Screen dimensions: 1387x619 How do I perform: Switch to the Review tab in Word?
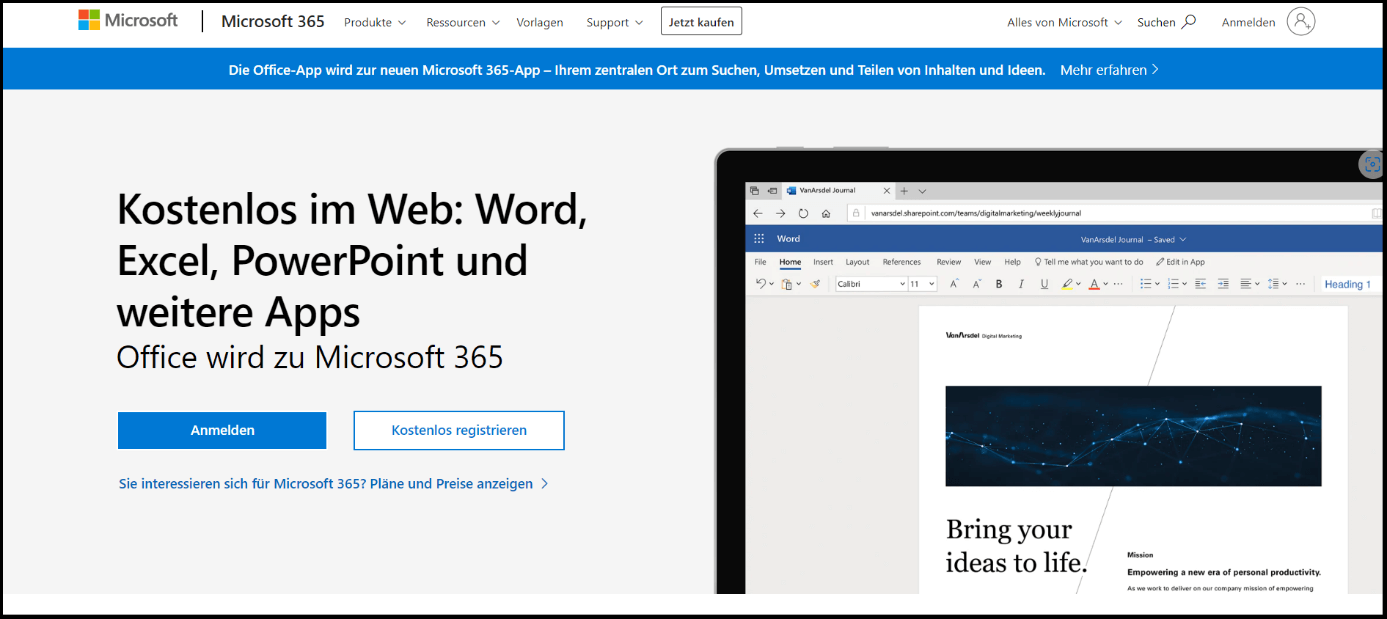[948, 262]
